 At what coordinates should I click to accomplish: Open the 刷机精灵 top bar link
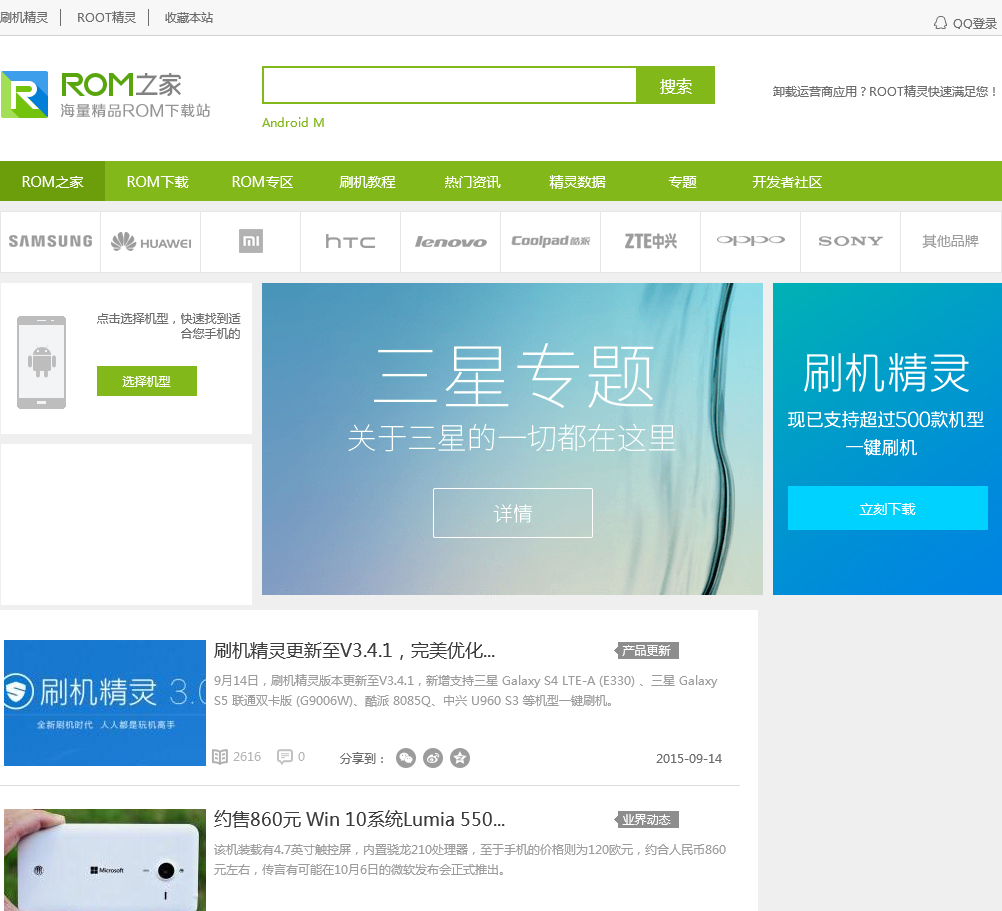[24, 17]
